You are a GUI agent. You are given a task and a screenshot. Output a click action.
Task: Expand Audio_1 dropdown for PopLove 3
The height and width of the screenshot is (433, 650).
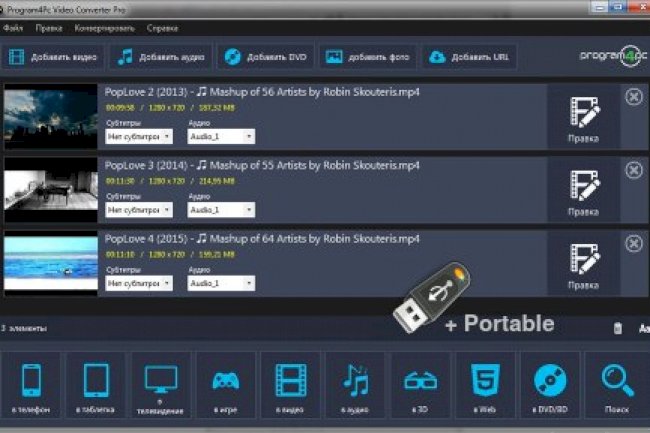[221, 210]
